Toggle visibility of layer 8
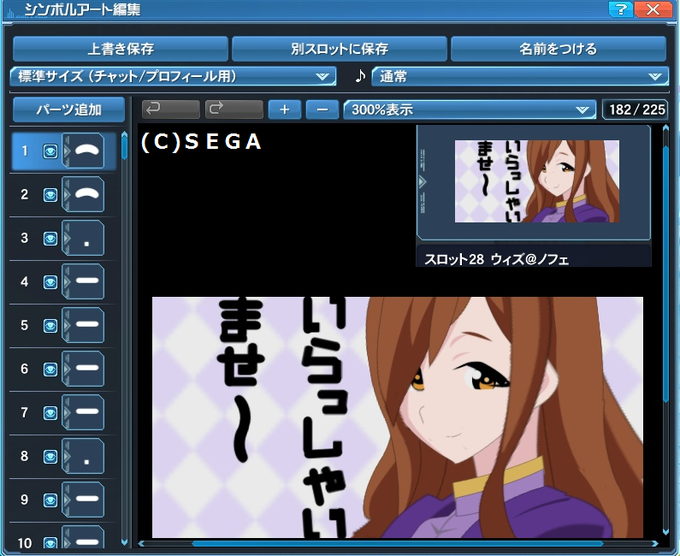The image size is (680, 556). click(50, 456)
